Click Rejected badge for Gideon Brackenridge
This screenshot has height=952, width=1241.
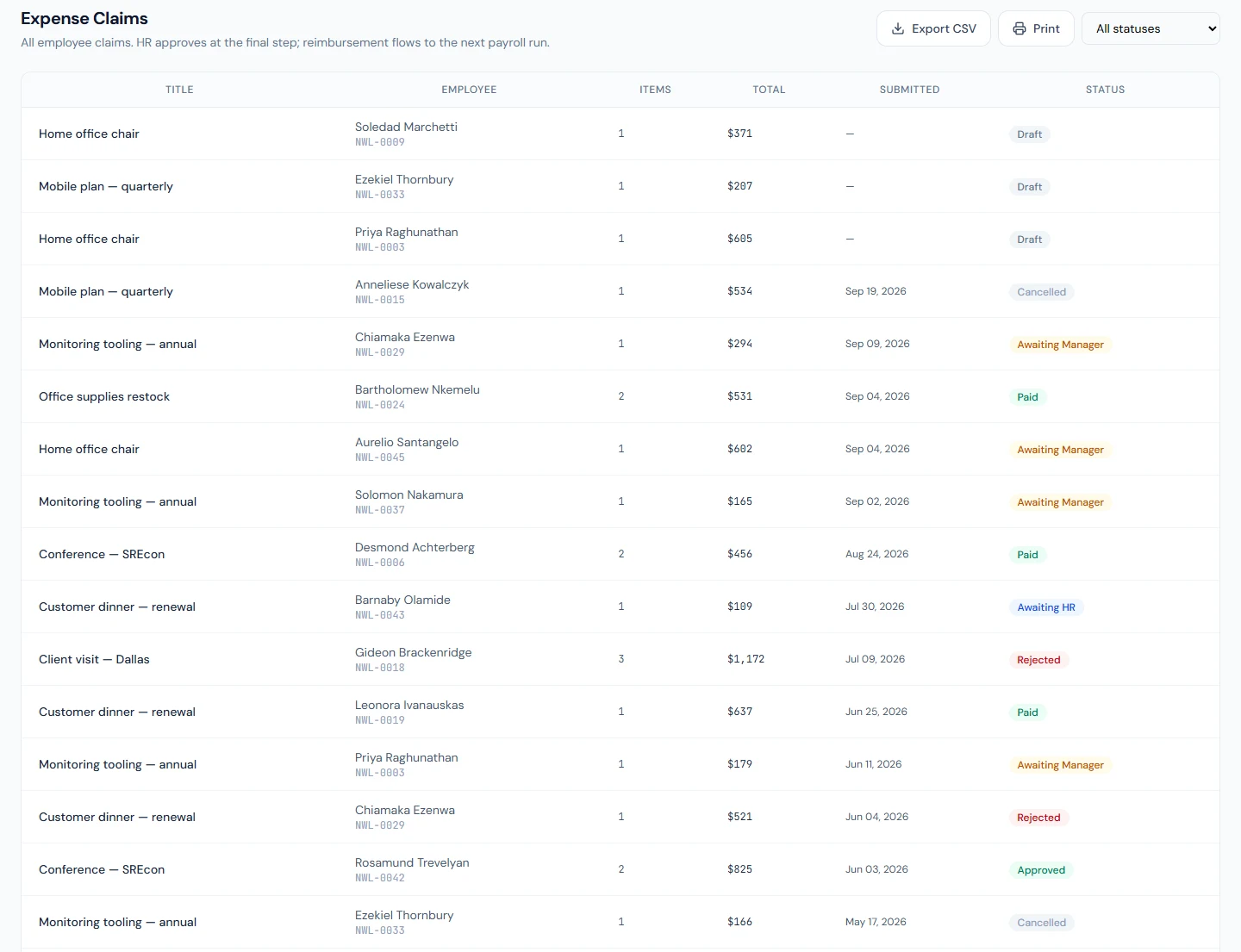(1038, 660)
